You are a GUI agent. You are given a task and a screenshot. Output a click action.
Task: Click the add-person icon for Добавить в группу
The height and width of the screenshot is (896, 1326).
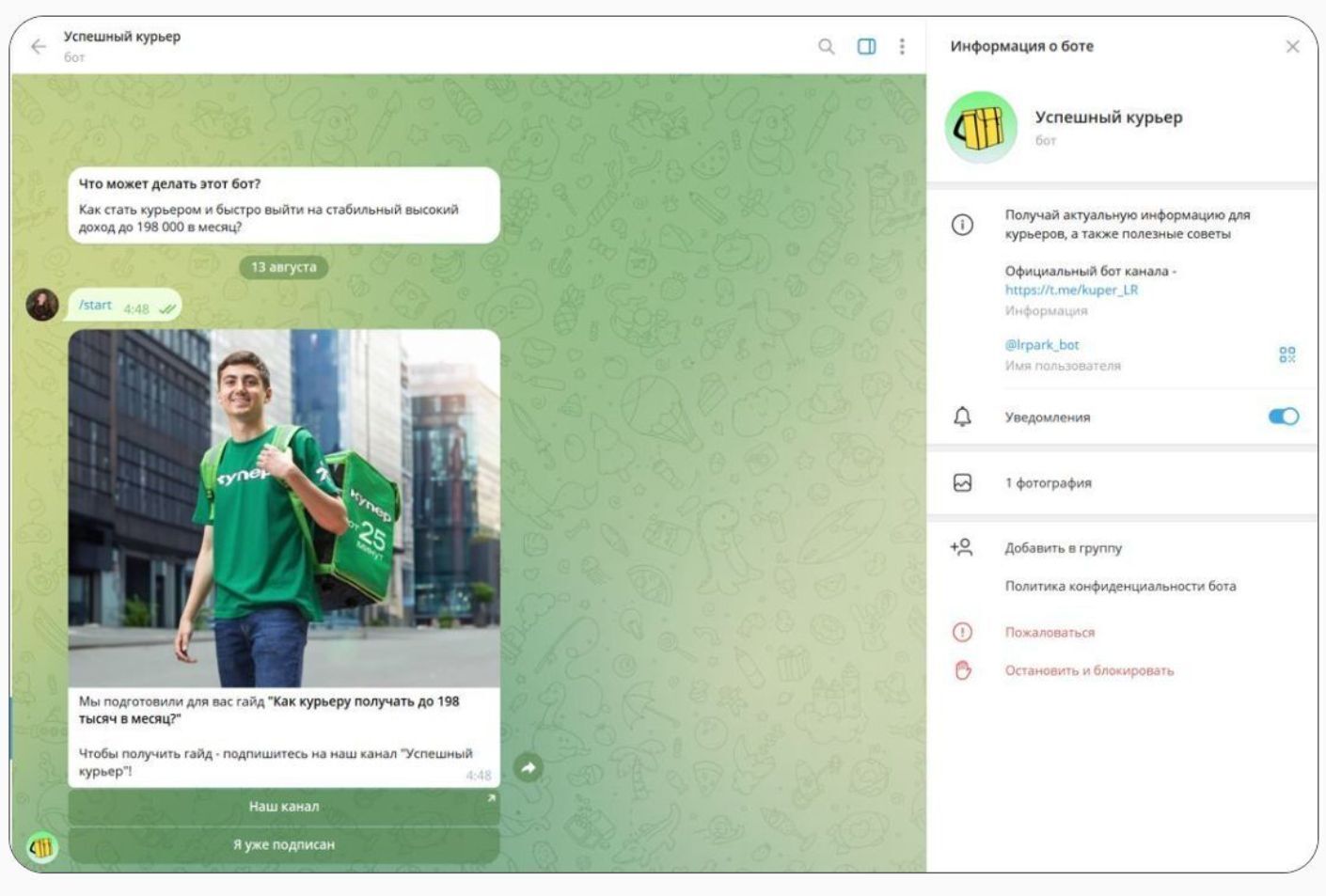click(961, 547)
